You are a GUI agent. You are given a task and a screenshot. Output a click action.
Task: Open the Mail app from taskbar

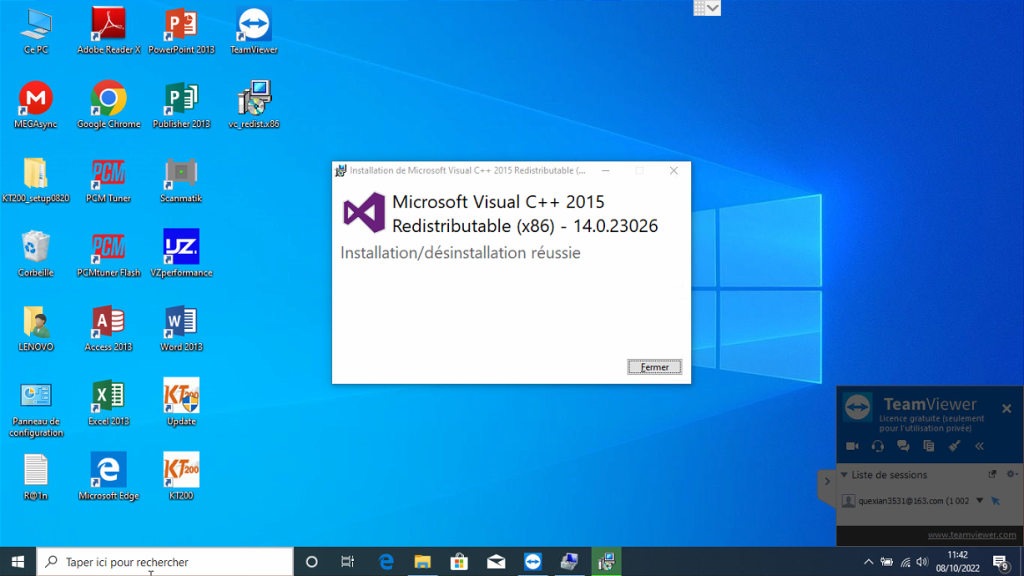tap(496, 562)
